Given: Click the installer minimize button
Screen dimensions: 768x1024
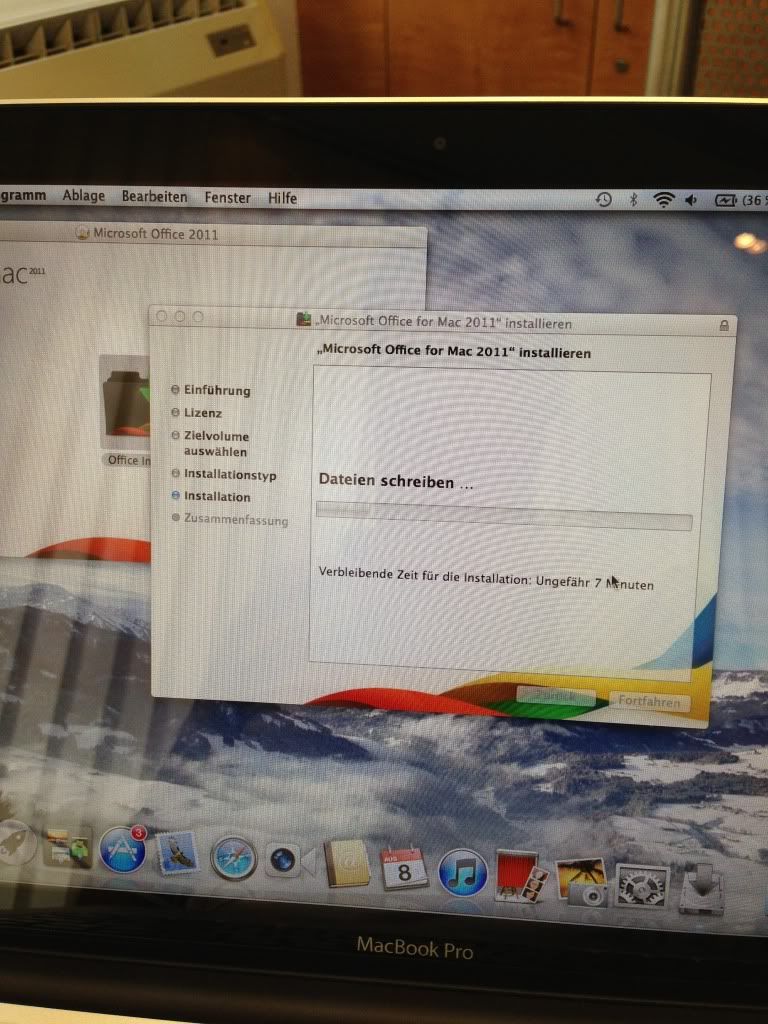Looking at the screenshot, I should click(x=180, y=316).
